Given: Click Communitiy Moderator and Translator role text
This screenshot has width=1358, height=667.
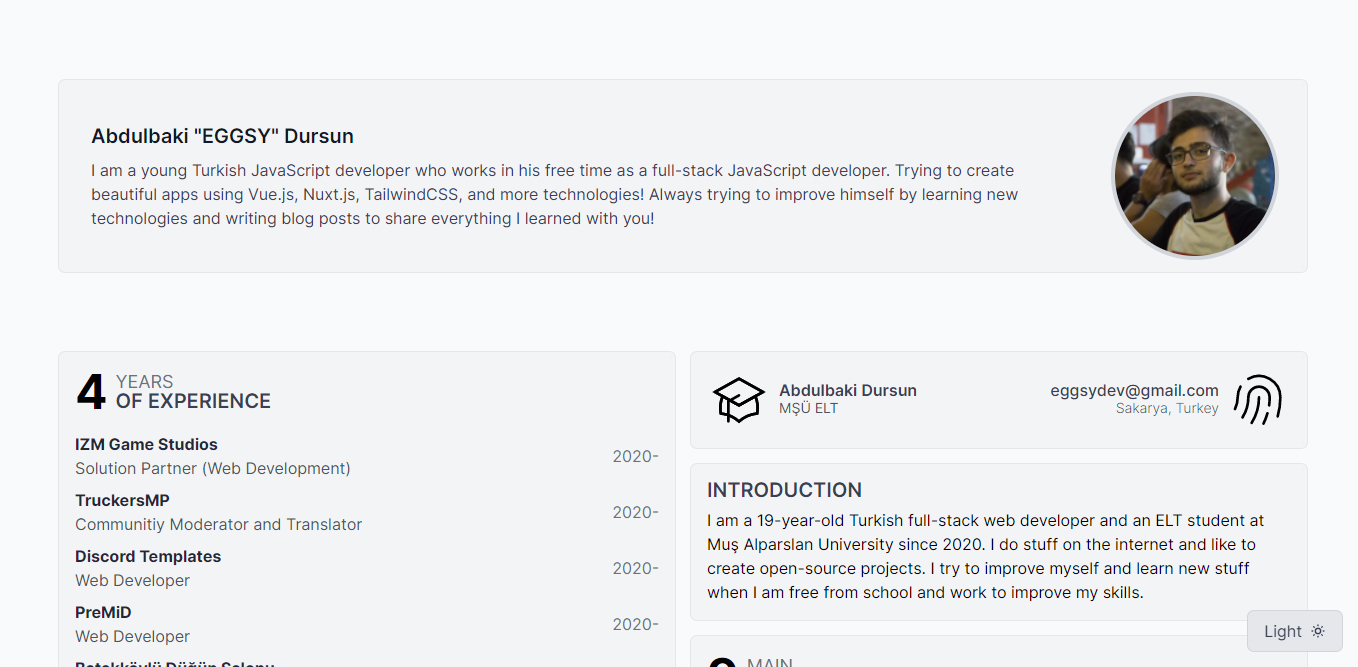Looking at the screenshot, I should pos(218,524).
